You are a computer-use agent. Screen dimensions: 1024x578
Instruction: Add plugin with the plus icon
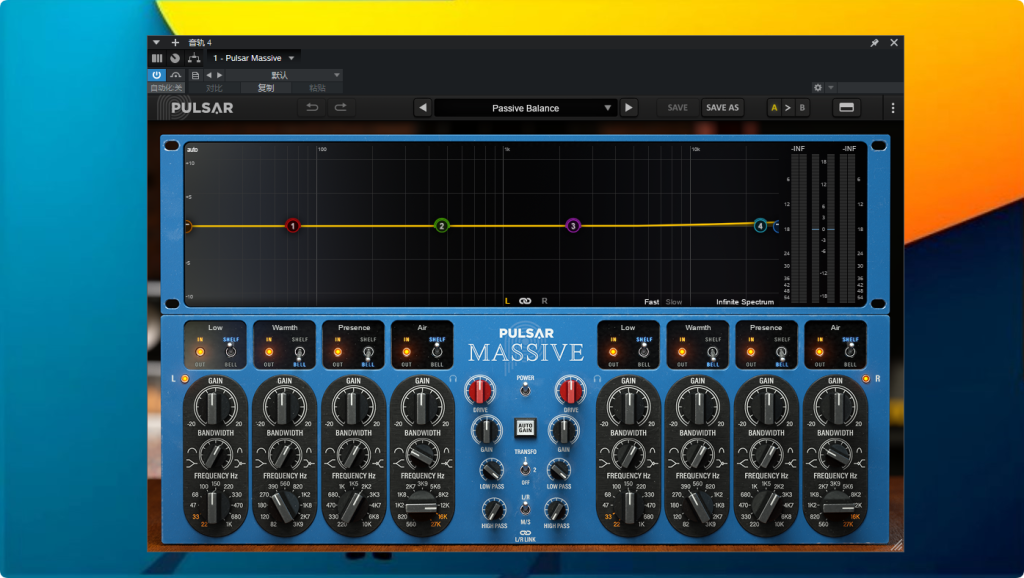coord(175,42)
